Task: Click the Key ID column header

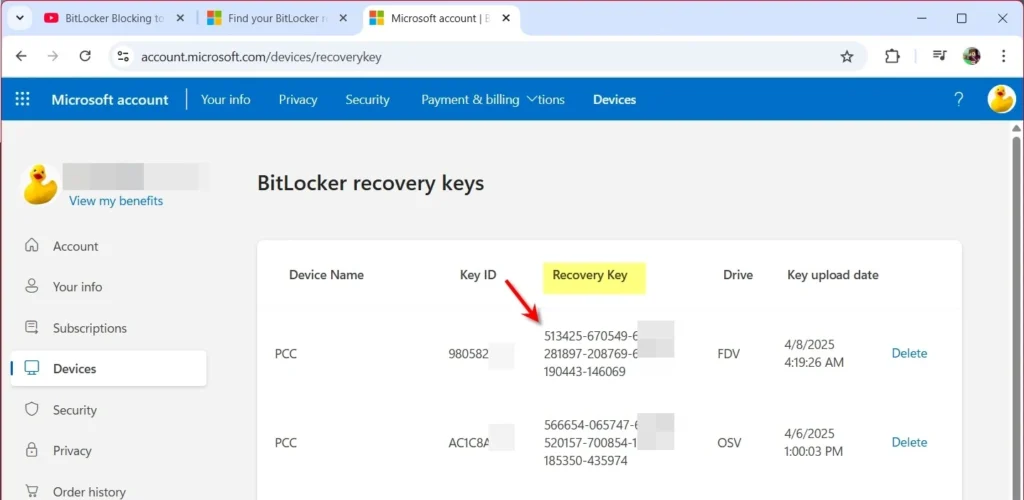Action: point(478,275)
